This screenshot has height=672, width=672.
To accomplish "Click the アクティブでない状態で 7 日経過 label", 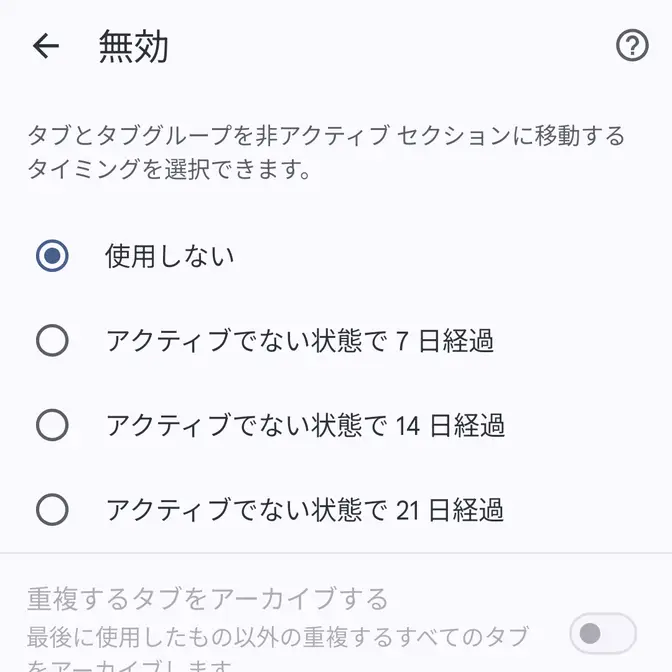I will tap(300, 341).
